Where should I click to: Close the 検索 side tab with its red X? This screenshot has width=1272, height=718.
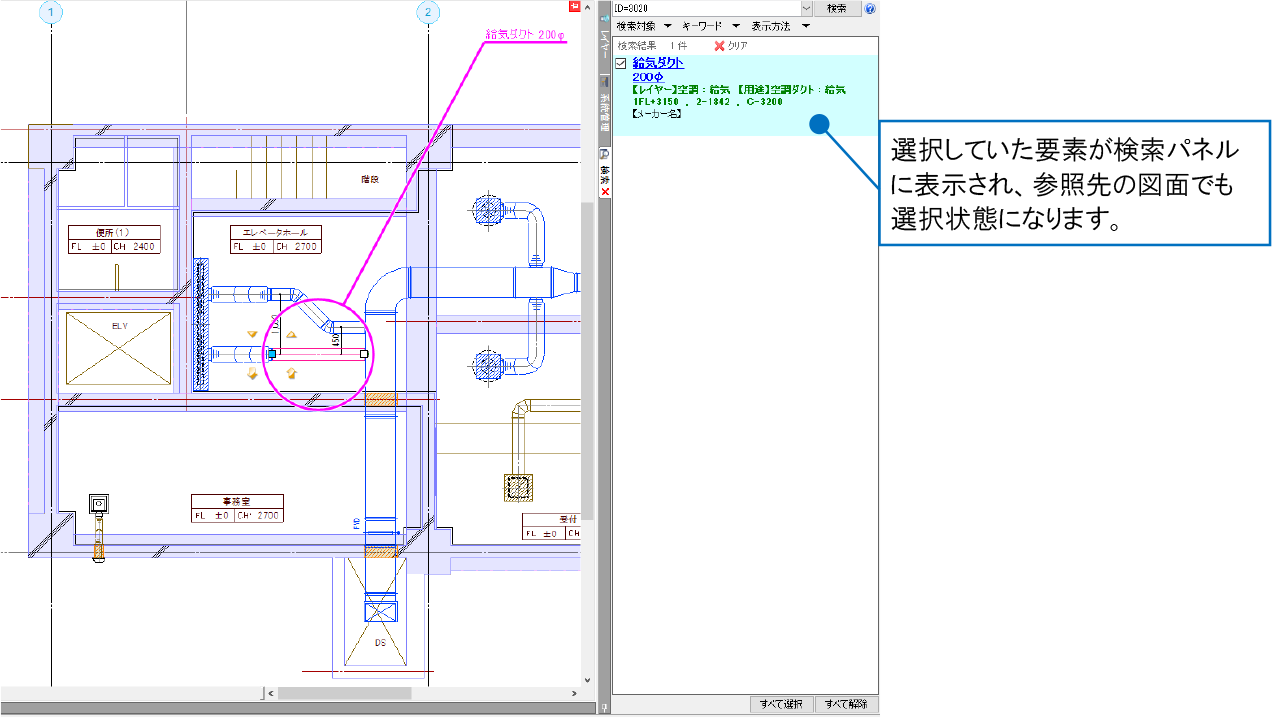pos(605,191)
